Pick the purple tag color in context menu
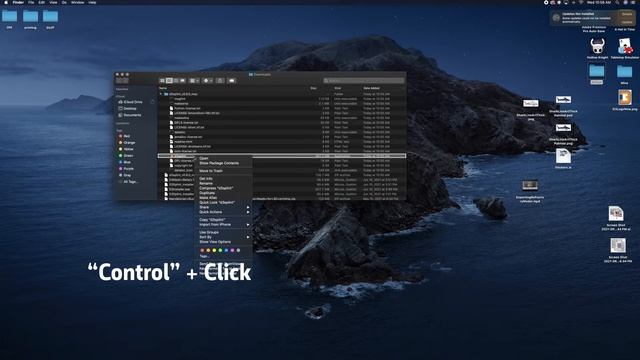Viewport: 640px width, 360px height. pyautogui.click(x=232, y=250)
